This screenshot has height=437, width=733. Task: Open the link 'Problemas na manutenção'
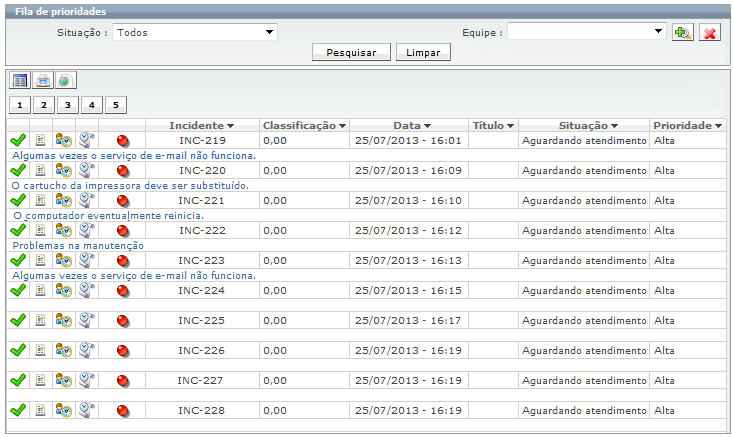coord(78,245)
